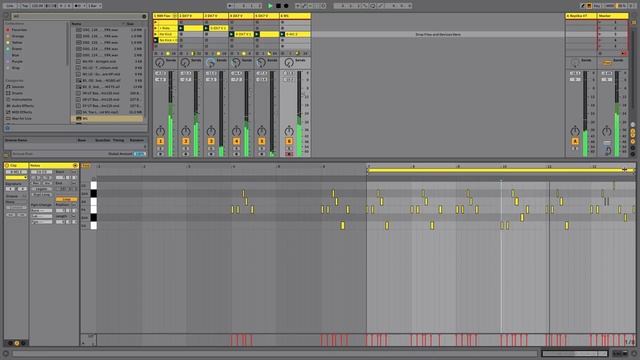Screen dimensions: 640x360
Task: Open the Clip box header
Action: (16, 165)
